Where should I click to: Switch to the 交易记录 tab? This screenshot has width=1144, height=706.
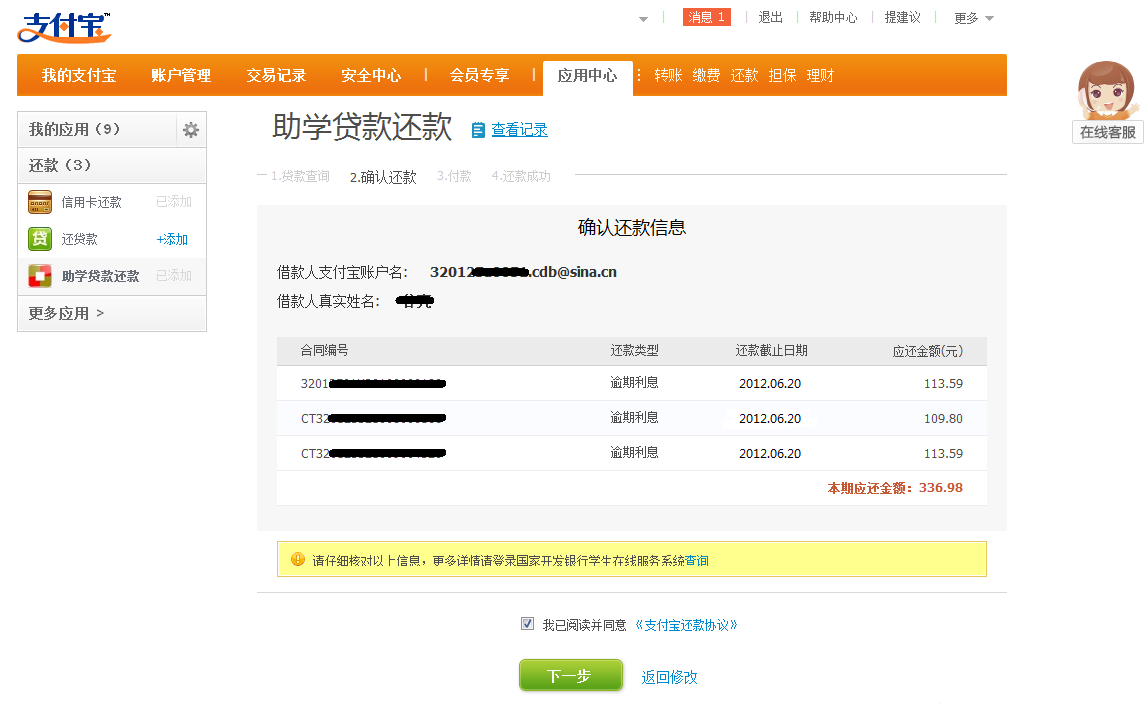(276, 76)
